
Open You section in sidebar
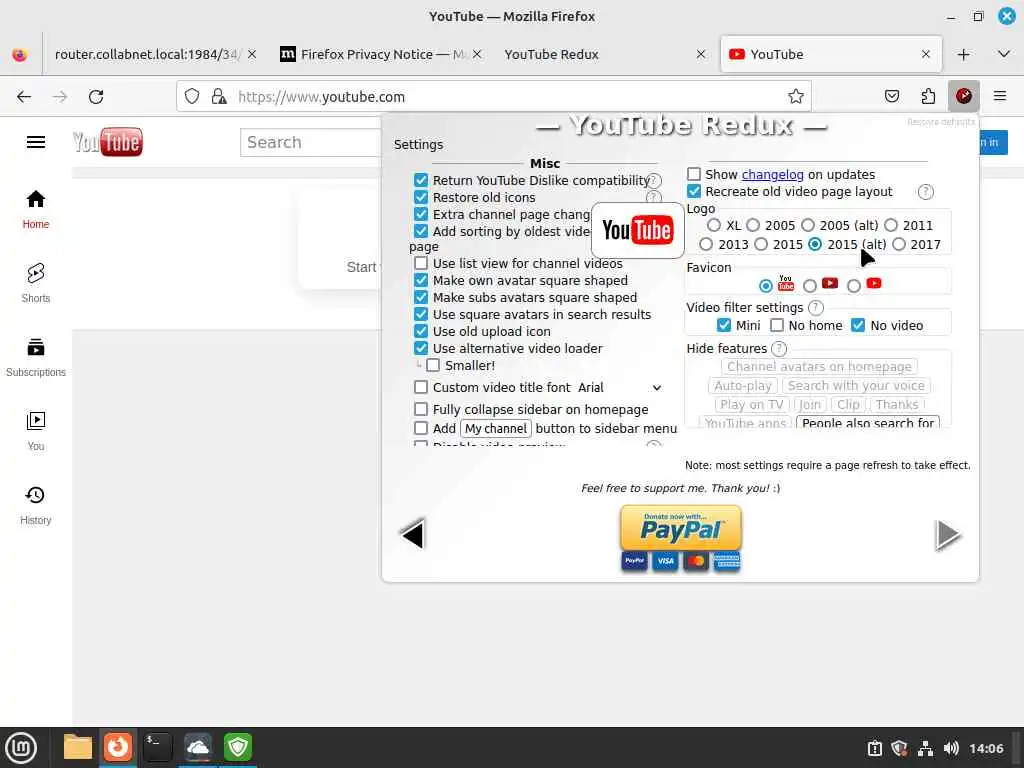pos(36,431)
